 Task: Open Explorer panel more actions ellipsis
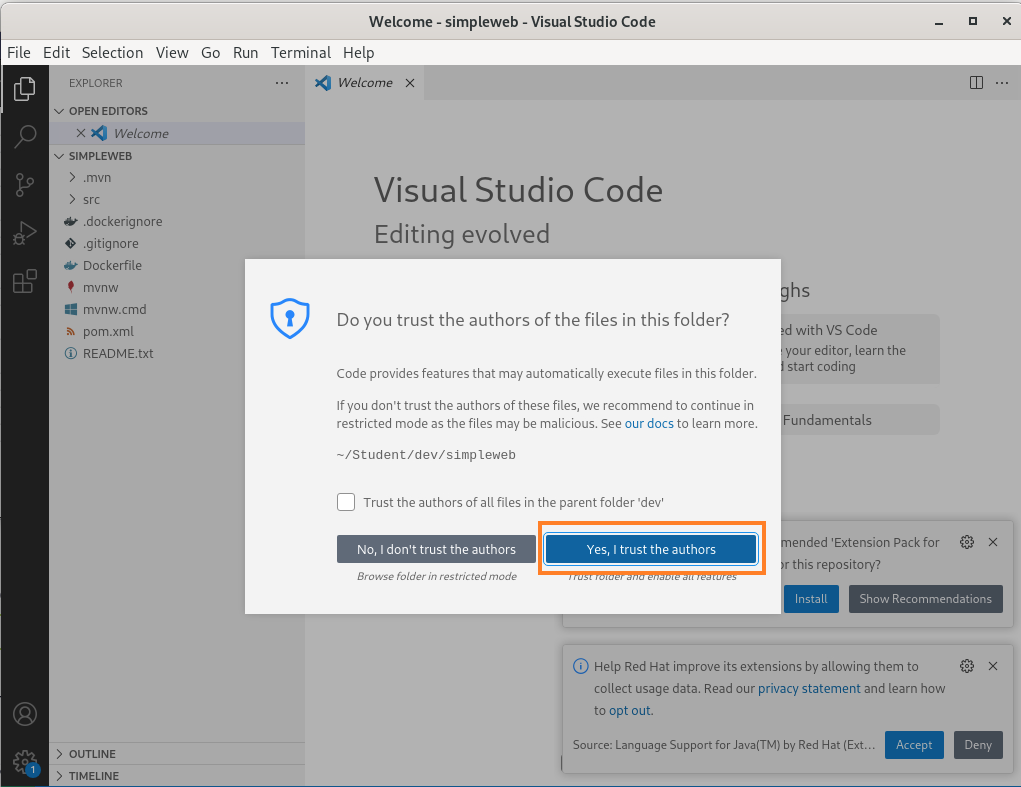(282, 83)
